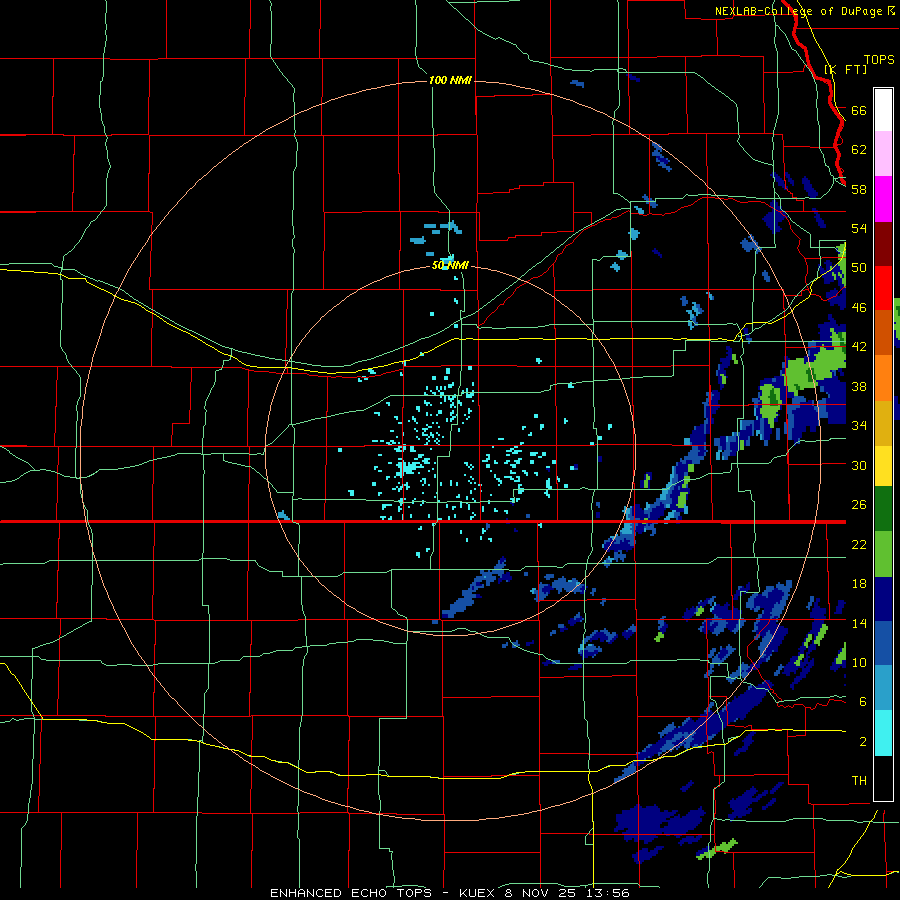The height and width of the screenshot is (900, 900).
Task: Click the 26 value on the scale
Action: coord(859,505)
